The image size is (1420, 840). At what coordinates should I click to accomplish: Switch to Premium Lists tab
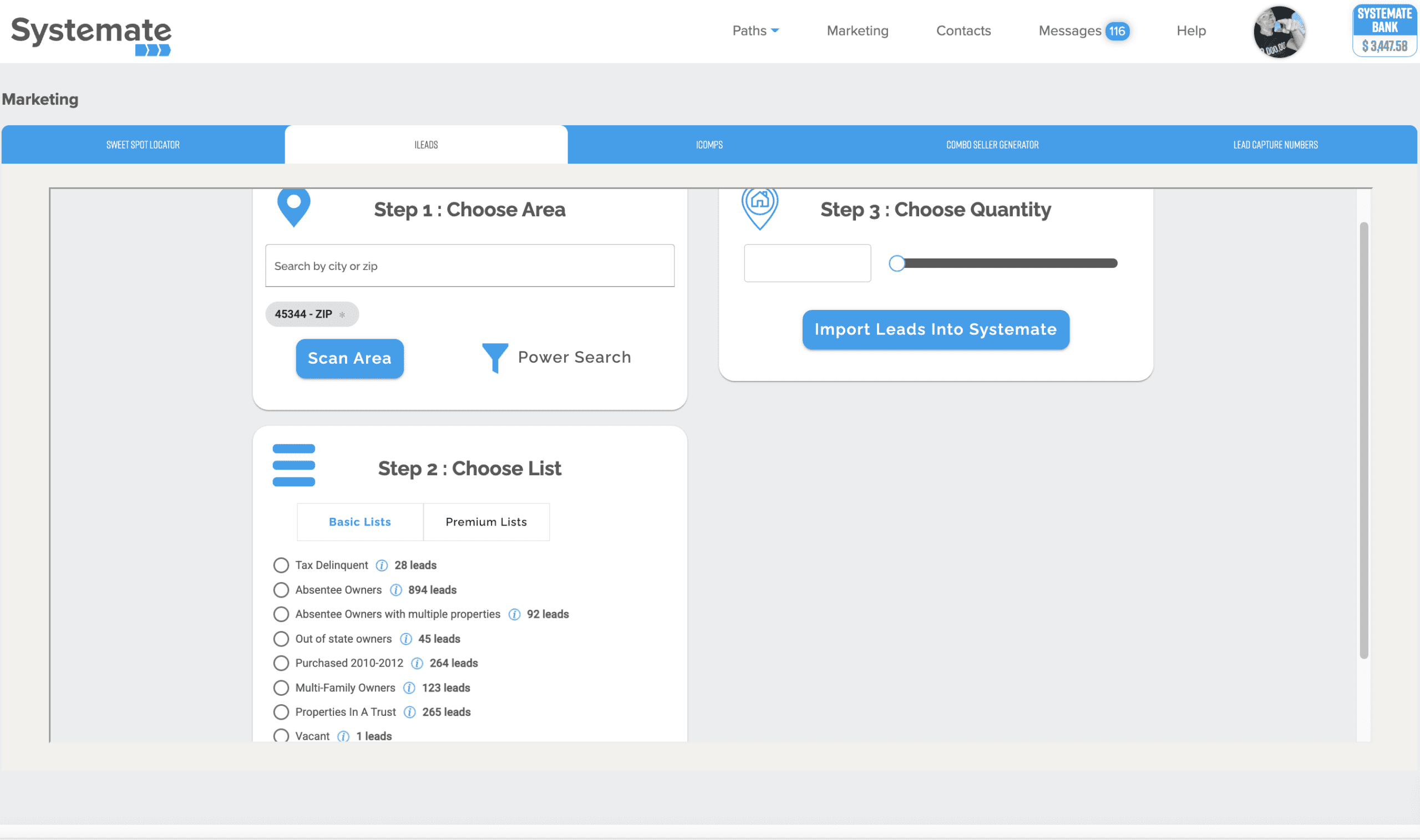(x=486, y=521)
